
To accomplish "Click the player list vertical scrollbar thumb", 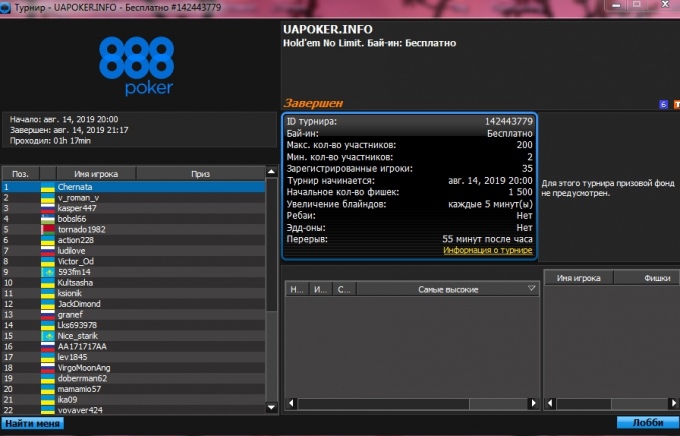I will click(x=271, y=244).
